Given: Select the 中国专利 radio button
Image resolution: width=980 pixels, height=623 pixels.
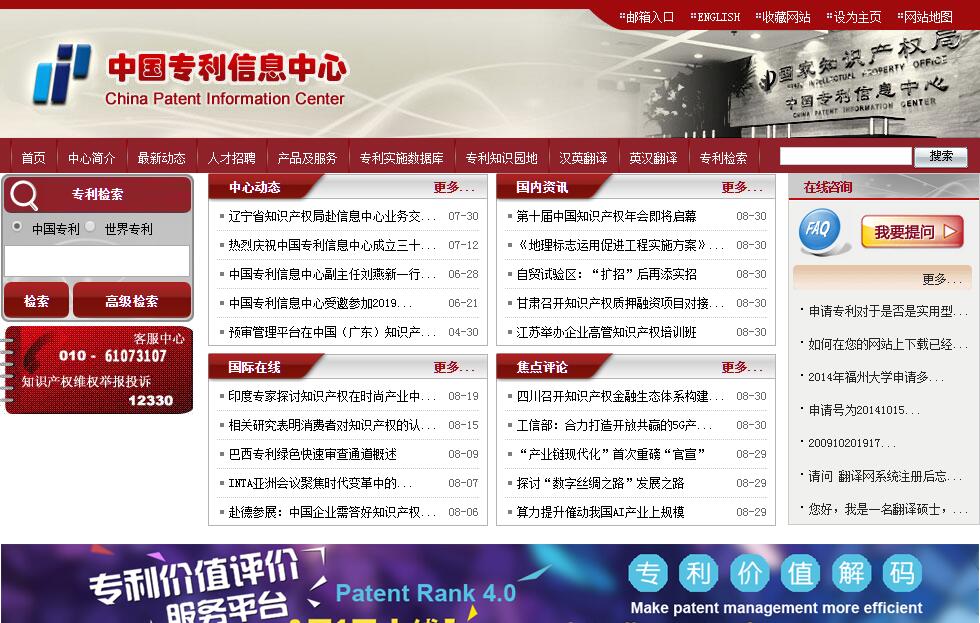Looking at the screenshot, I should click(x=17, y=227).
